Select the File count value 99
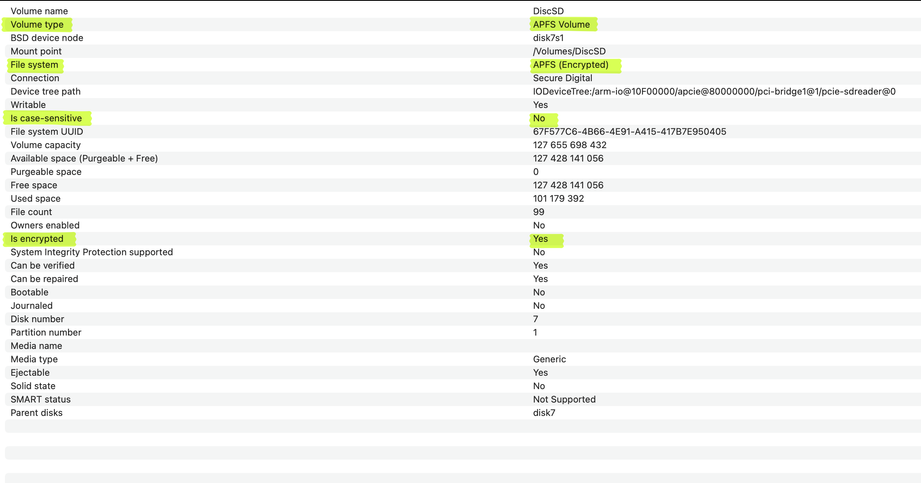The image size is (921, 483). point(538,212)
